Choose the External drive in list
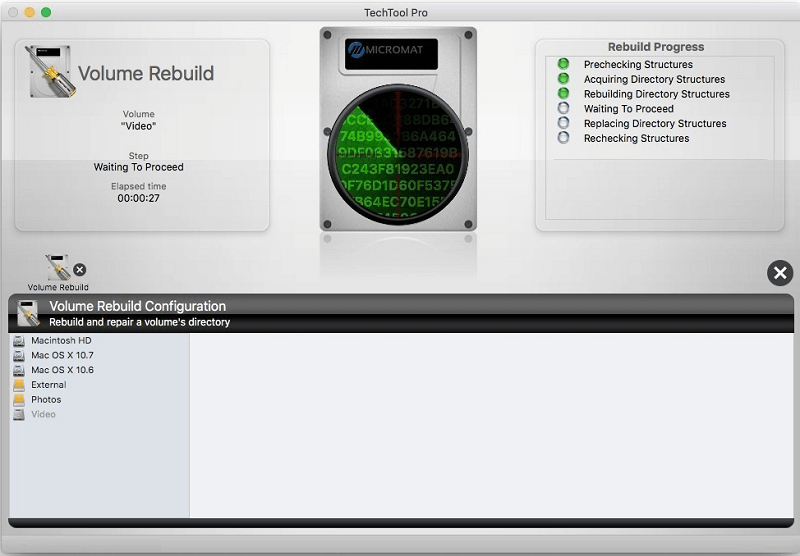This screenshot has width=800, height=556. click(48, 385)
